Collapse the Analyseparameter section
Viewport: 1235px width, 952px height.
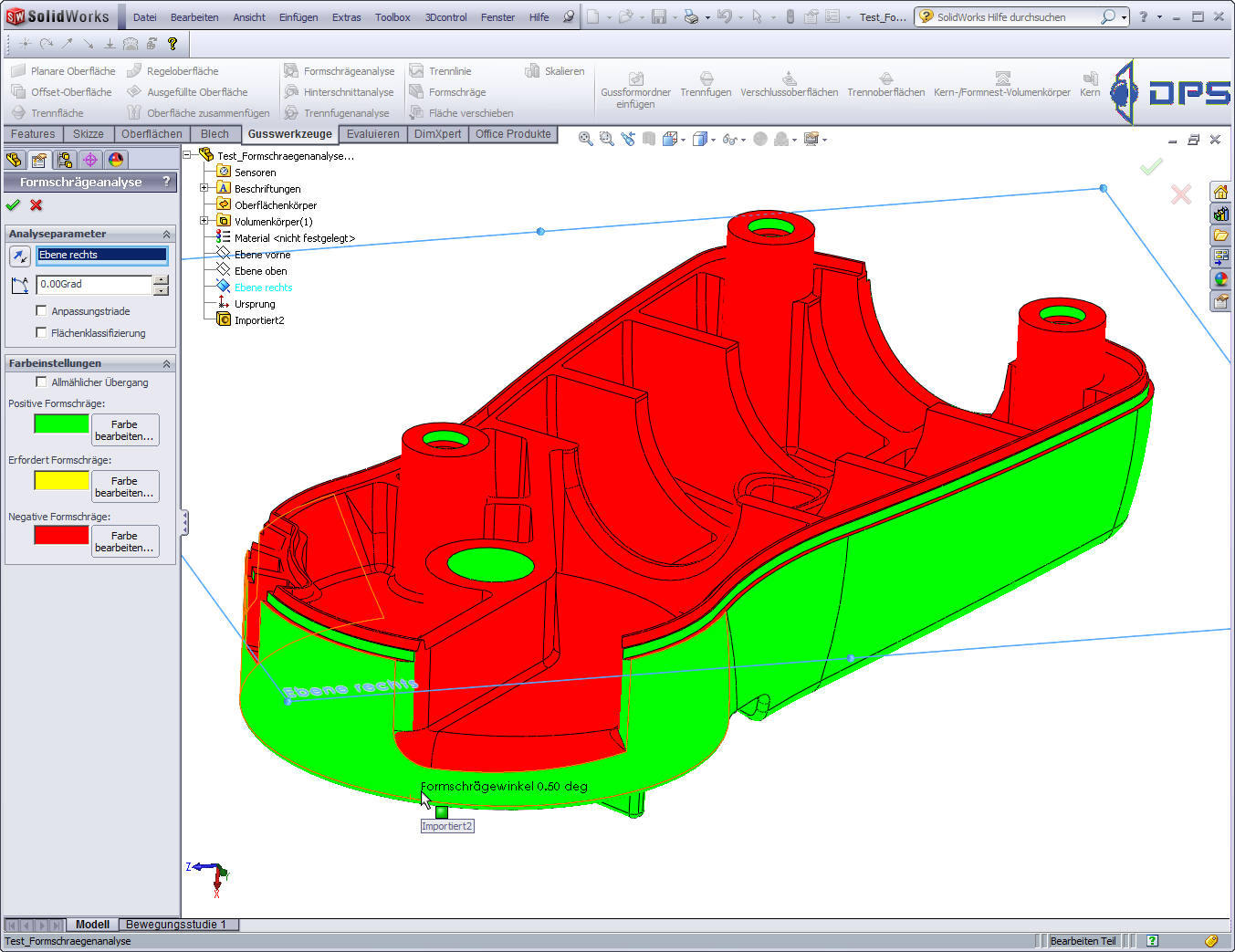click(166, 235)
